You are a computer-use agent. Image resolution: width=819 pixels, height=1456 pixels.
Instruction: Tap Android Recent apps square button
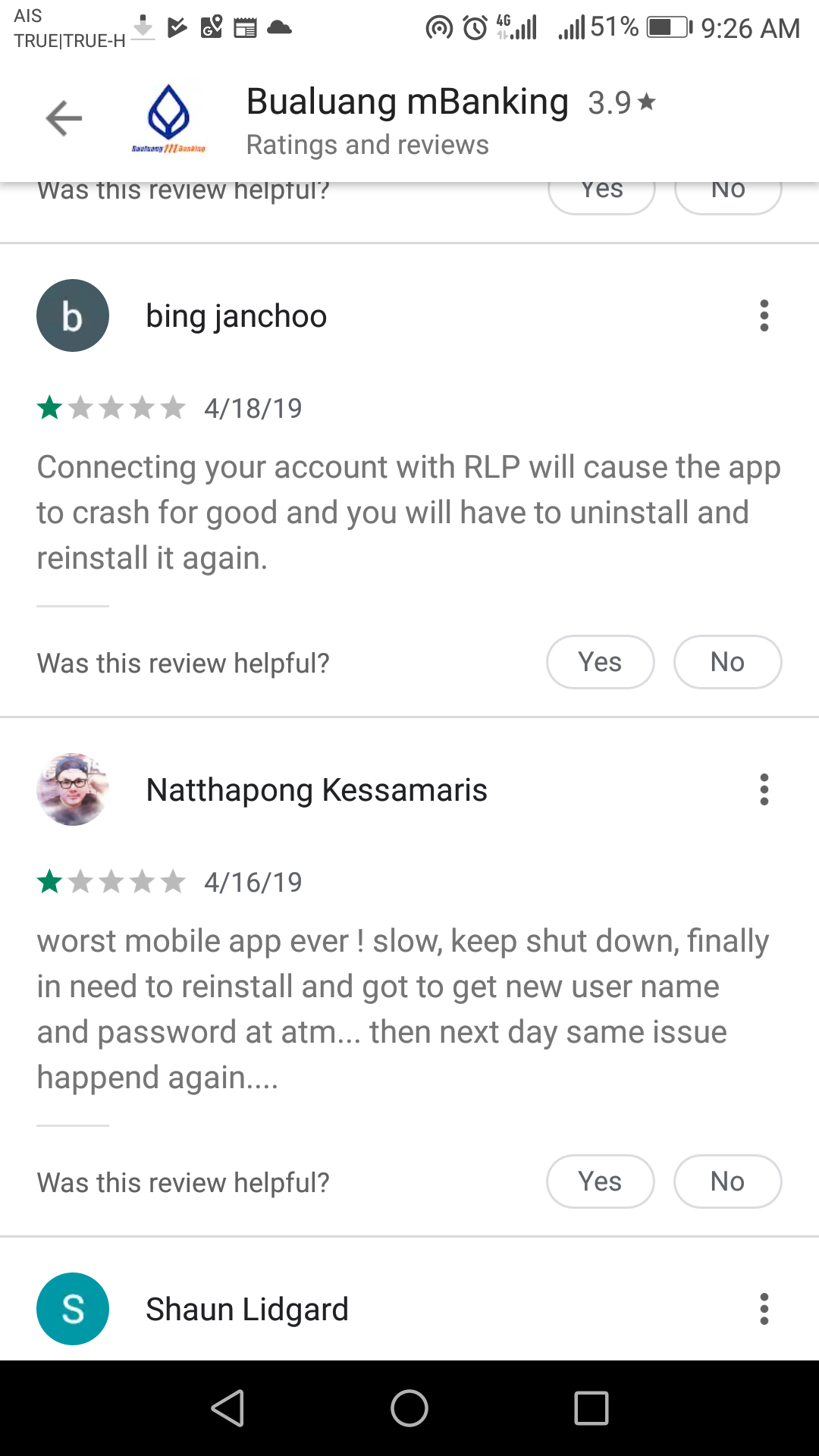[591, 1408]
